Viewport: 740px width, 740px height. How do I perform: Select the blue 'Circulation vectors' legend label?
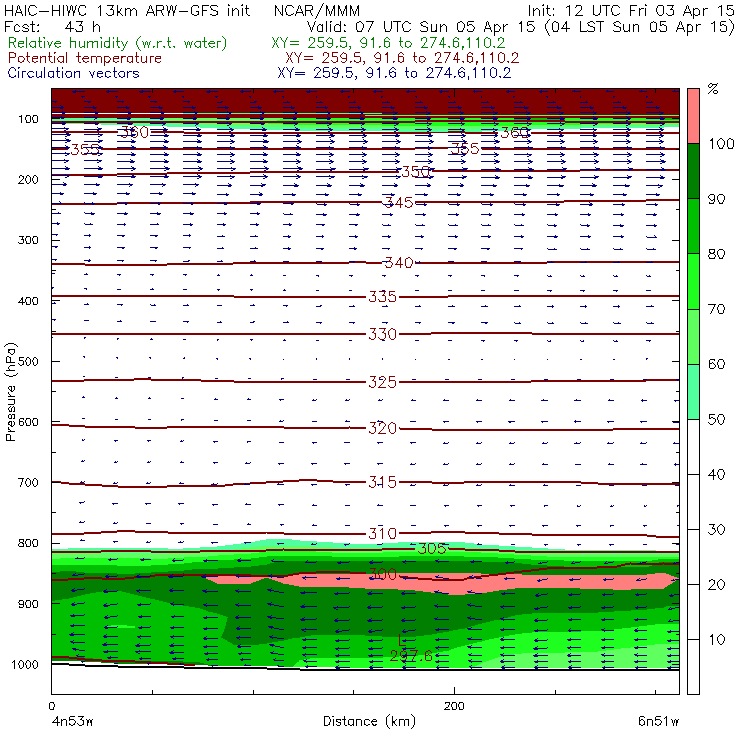[x=73, y=73]
